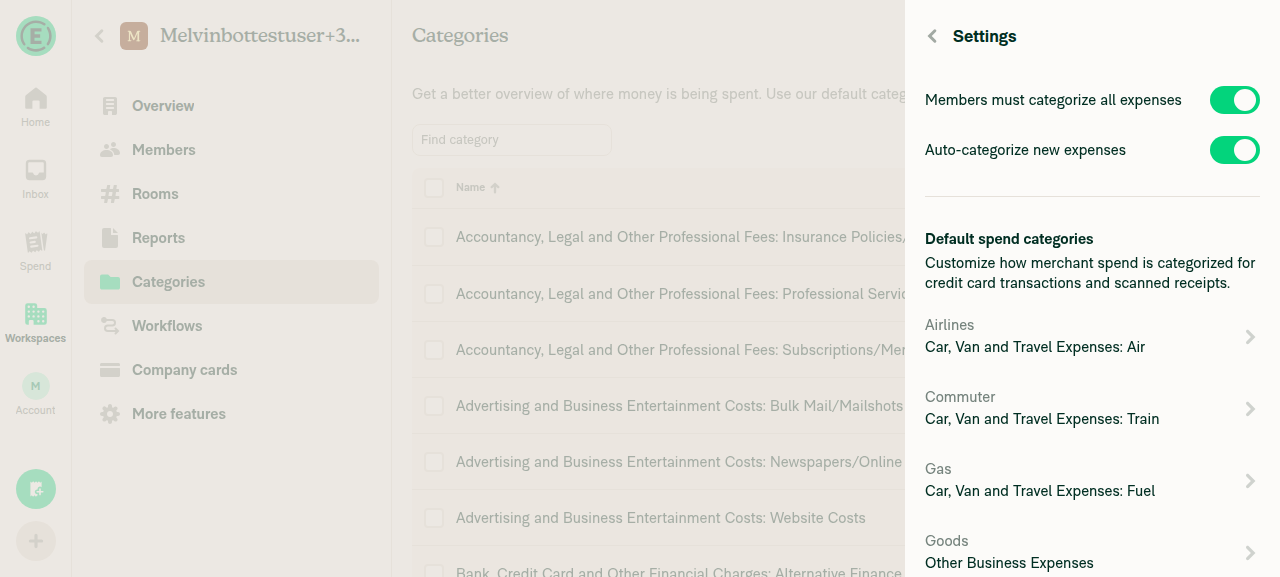Open the Bulk Mail/Mailshots category row
The image size is (1280, 577).
click(658, 406)
